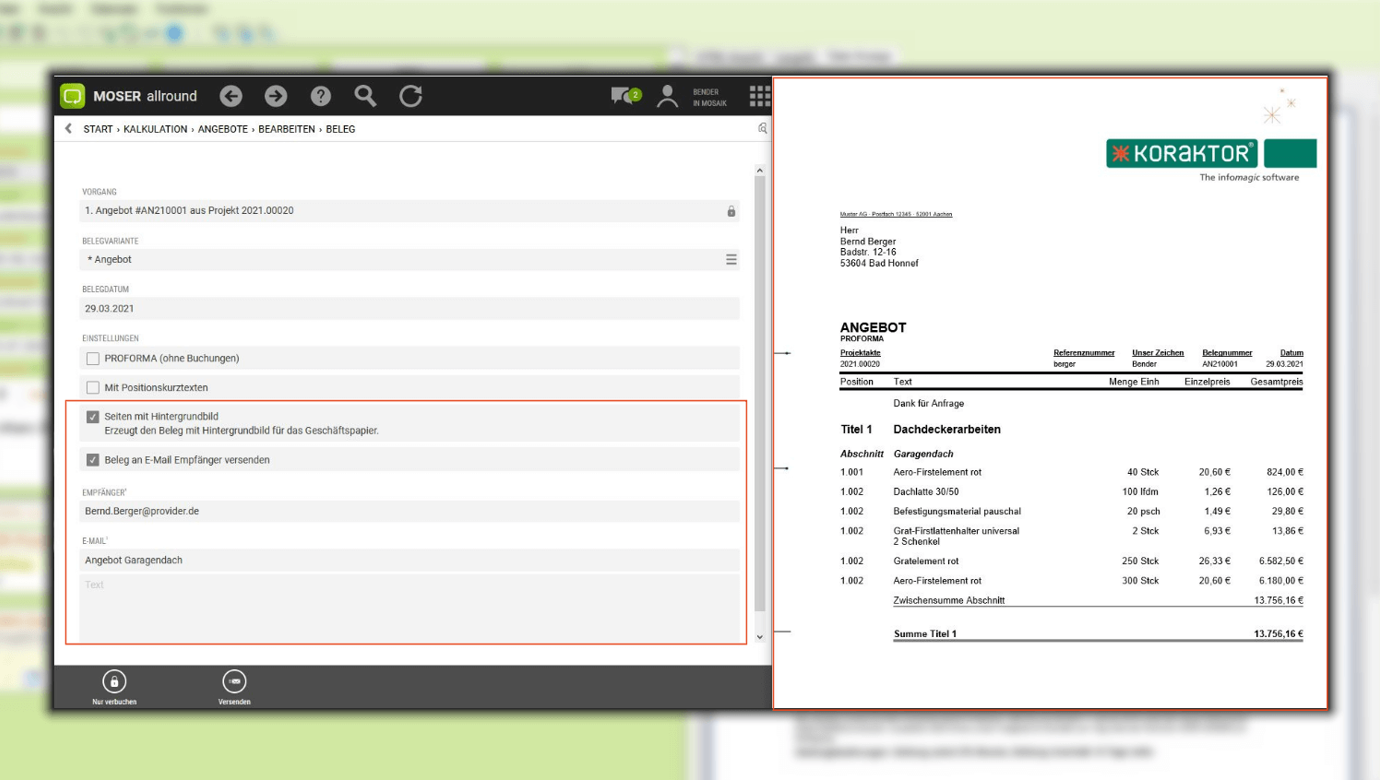Screen dimensions: 1380x780
Task: Check Mit Positionskurztexten option
Action: tap(93, 387)
